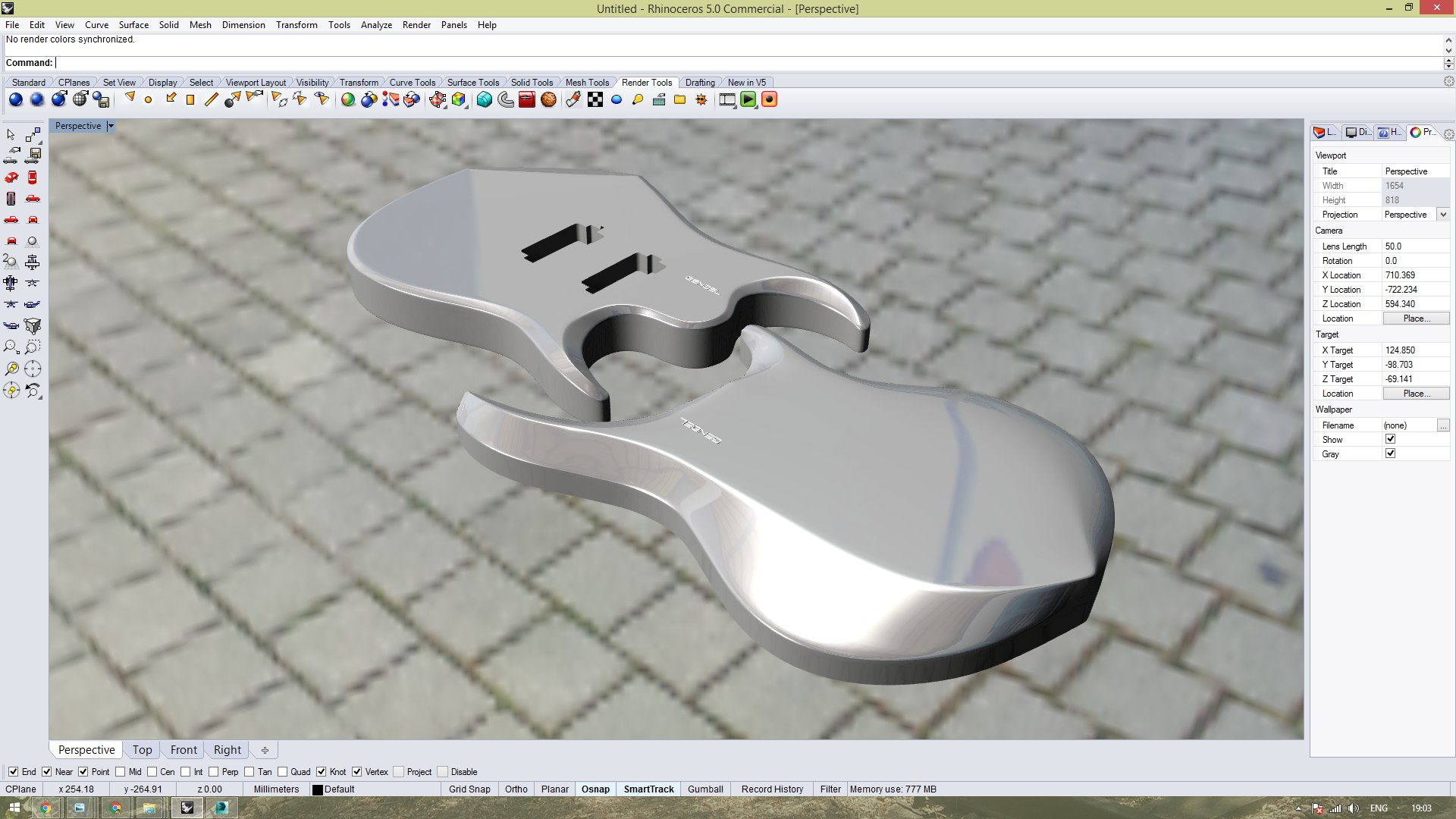
Task: Click the Undo View Change icon
Action: [x=33, y=391]
